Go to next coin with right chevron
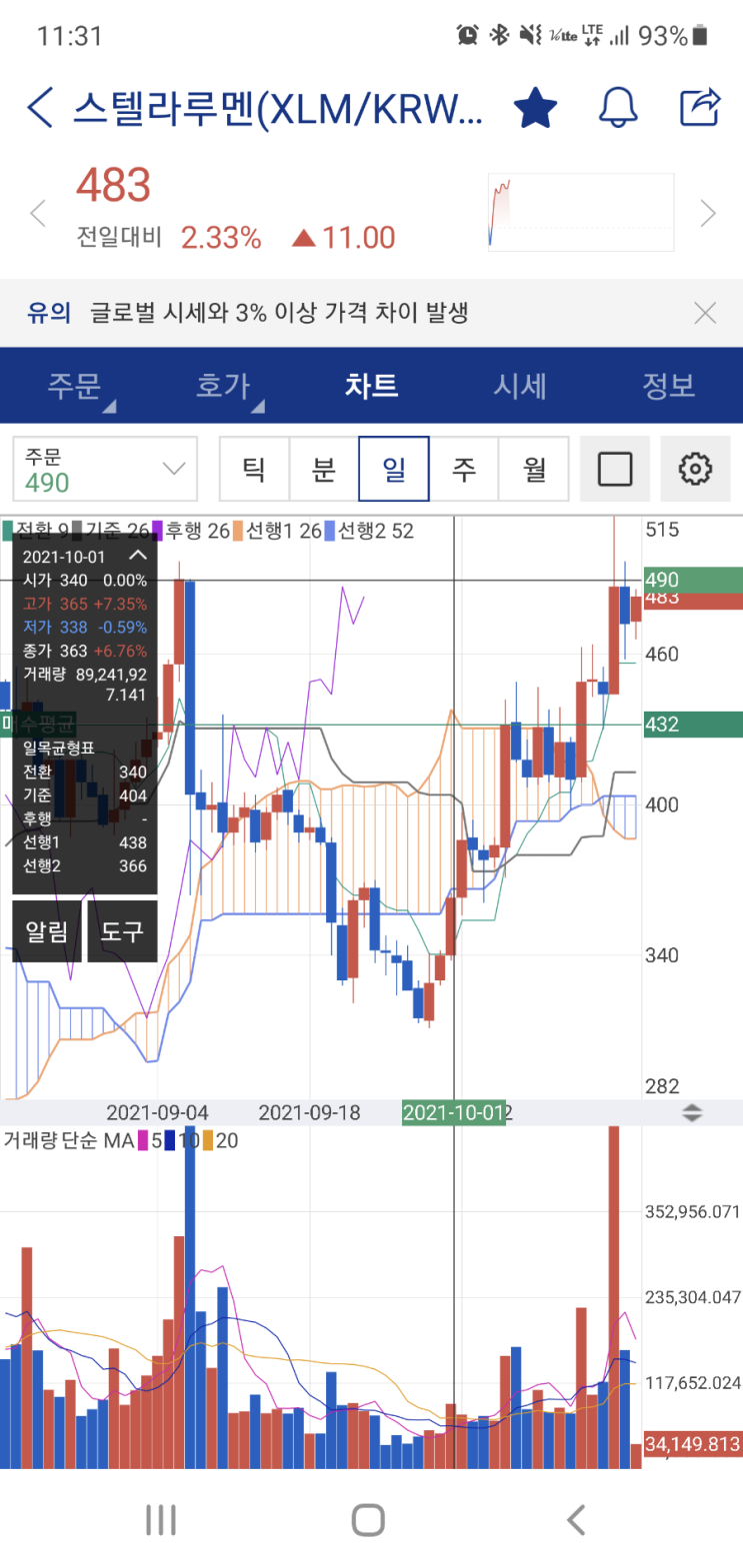743x1568 pixels. click(708, 213)
